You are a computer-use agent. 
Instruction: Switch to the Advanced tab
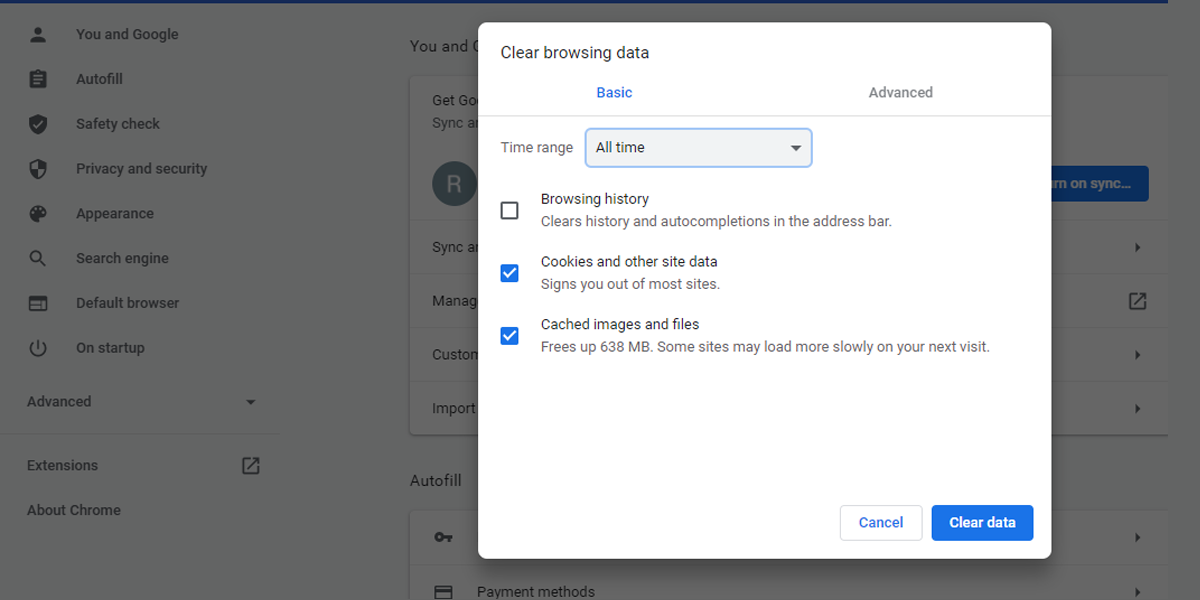pos(900,93)
